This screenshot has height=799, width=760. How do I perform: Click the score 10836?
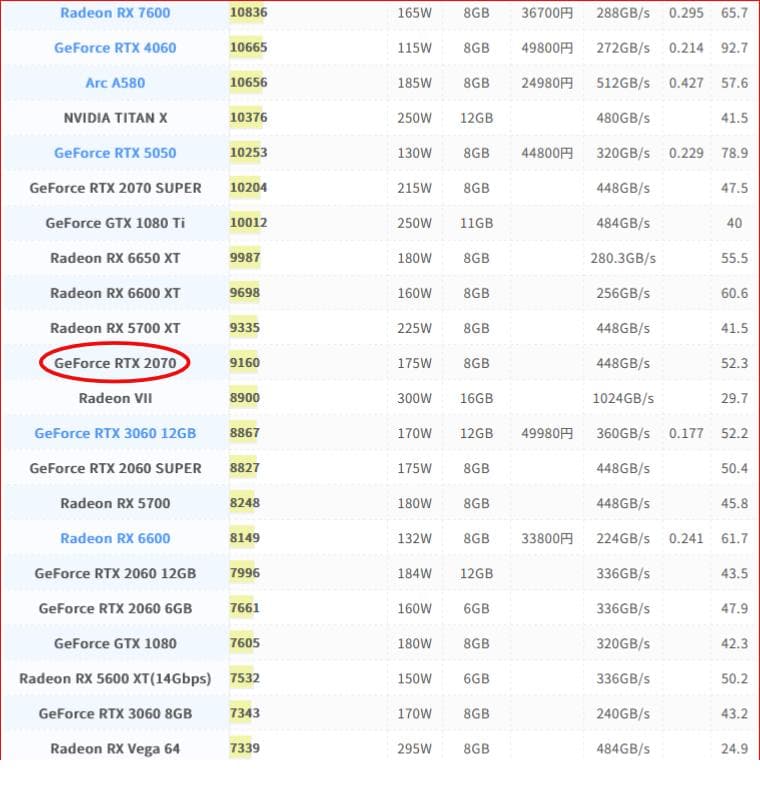pyautogui.click(x=248, y=12)
